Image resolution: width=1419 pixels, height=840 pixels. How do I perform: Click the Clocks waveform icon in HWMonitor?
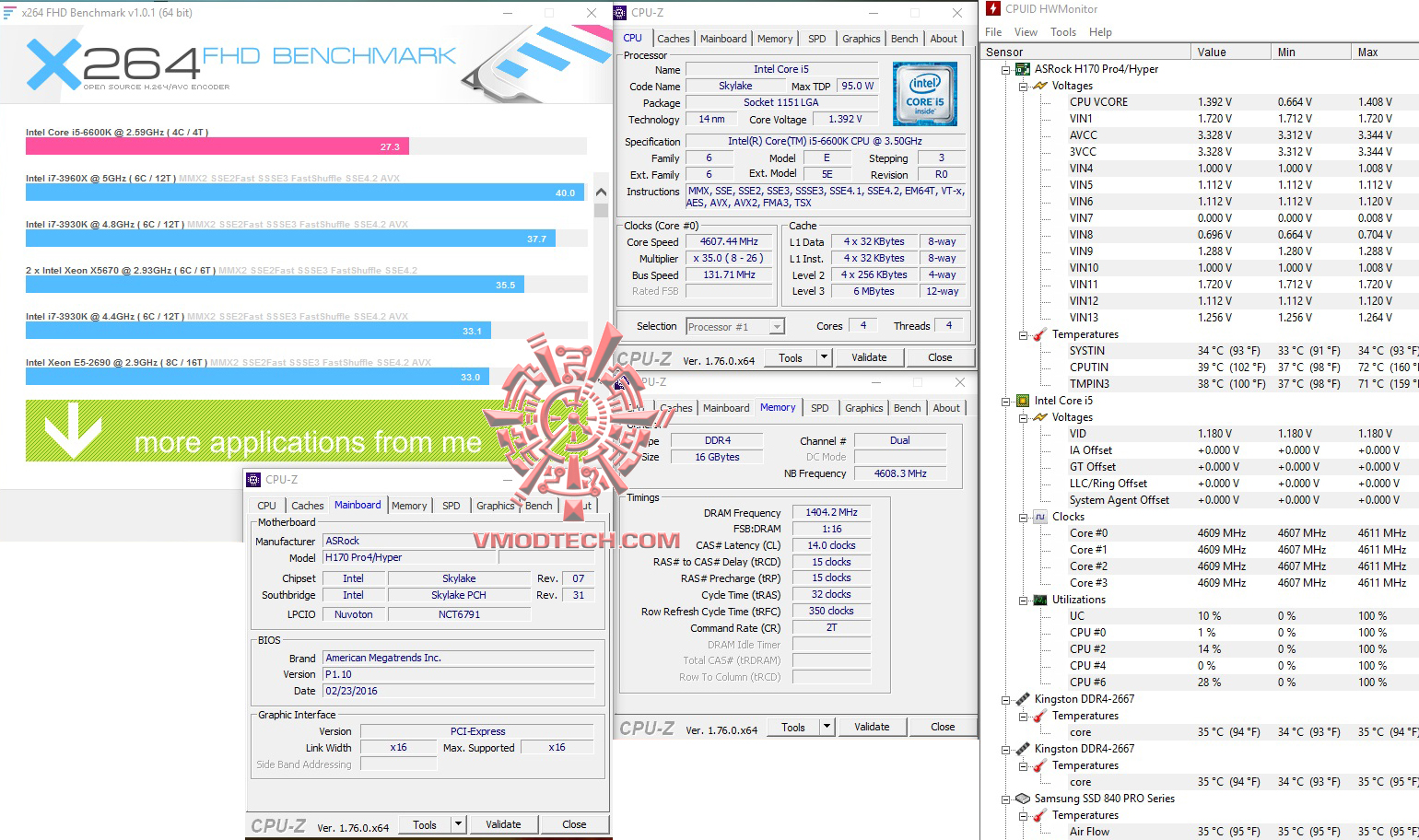[x=1040, y=517]
